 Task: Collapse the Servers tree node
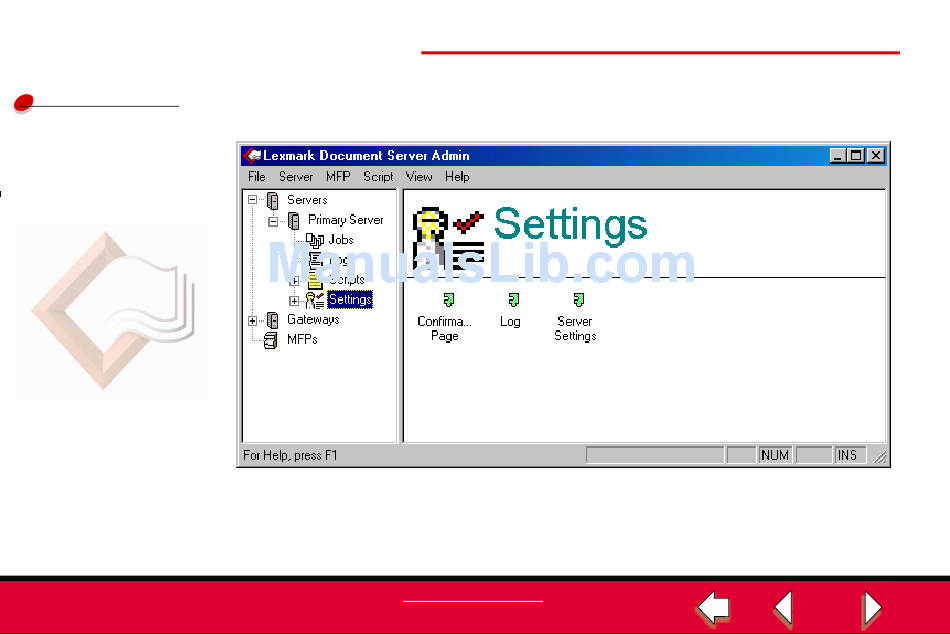[253, 199]
